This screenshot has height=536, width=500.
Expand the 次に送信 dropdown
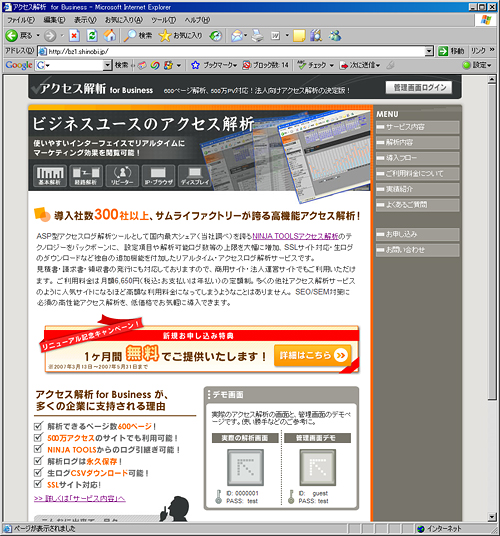click(x=378, y=65)
